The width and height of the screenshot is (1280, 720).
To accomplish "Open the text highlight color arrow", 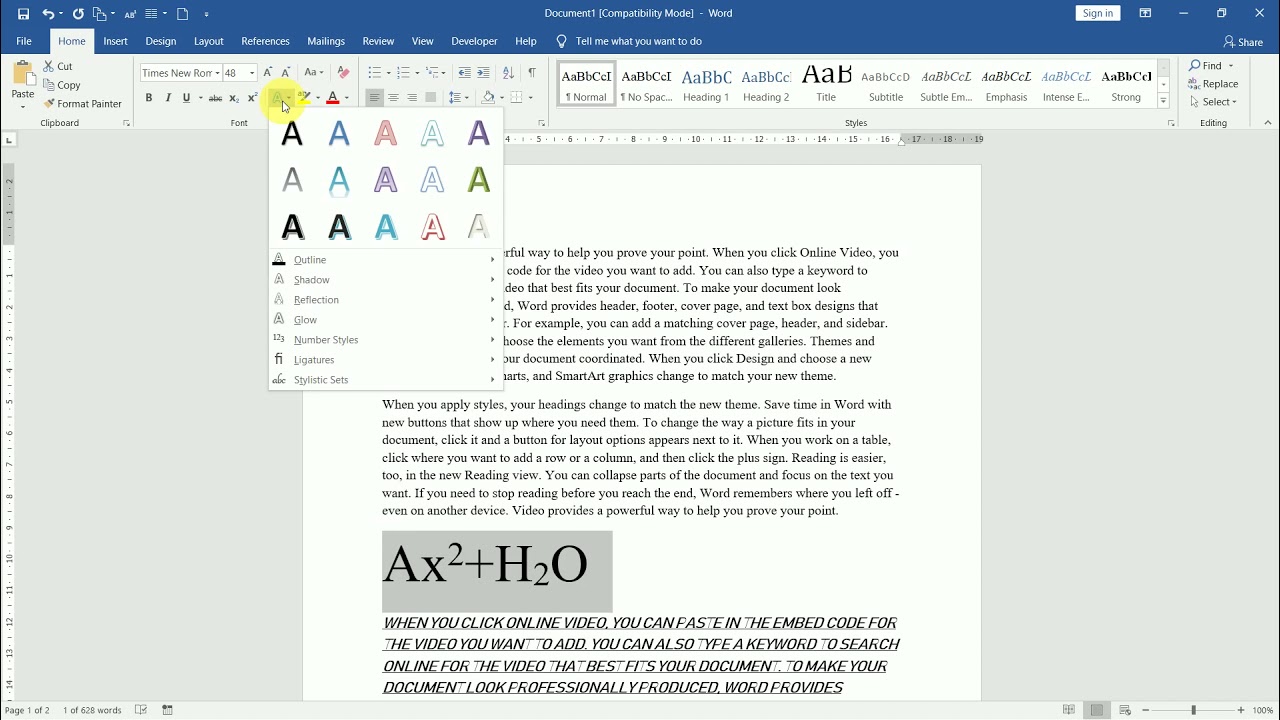I will pyautogui.click(x=318, y=98).
